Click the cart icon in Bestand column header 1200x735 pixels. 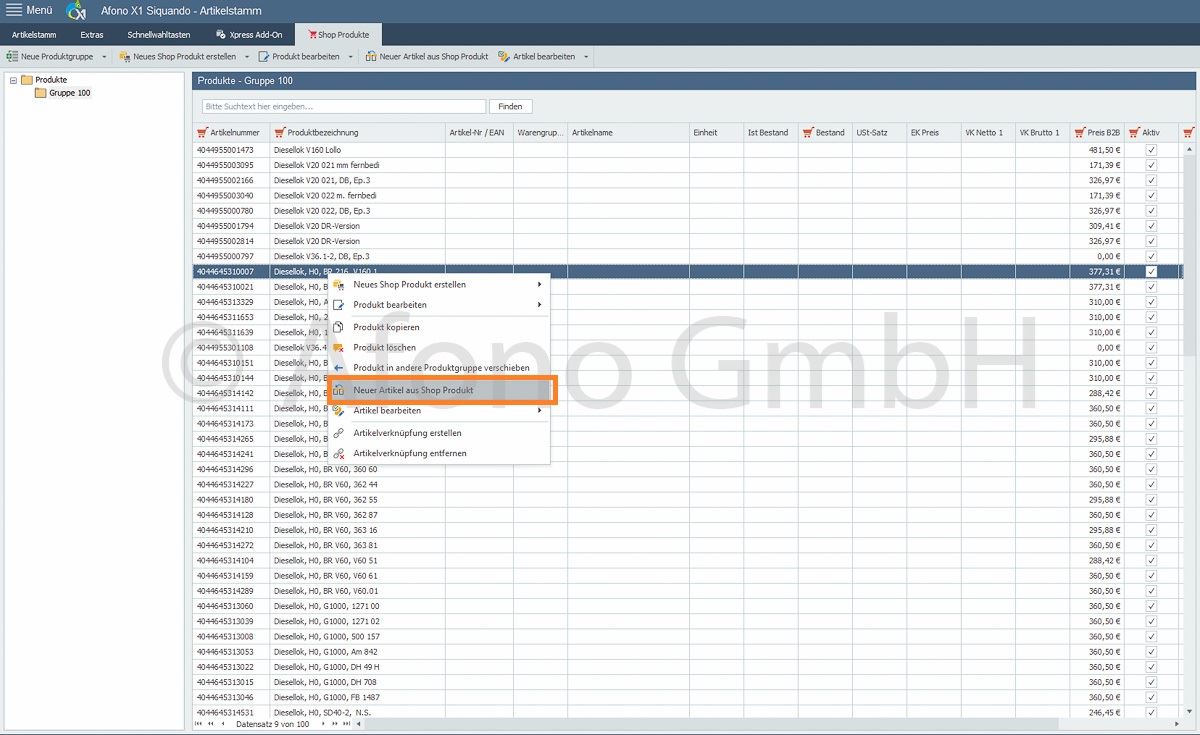click(x=808, y=132)
